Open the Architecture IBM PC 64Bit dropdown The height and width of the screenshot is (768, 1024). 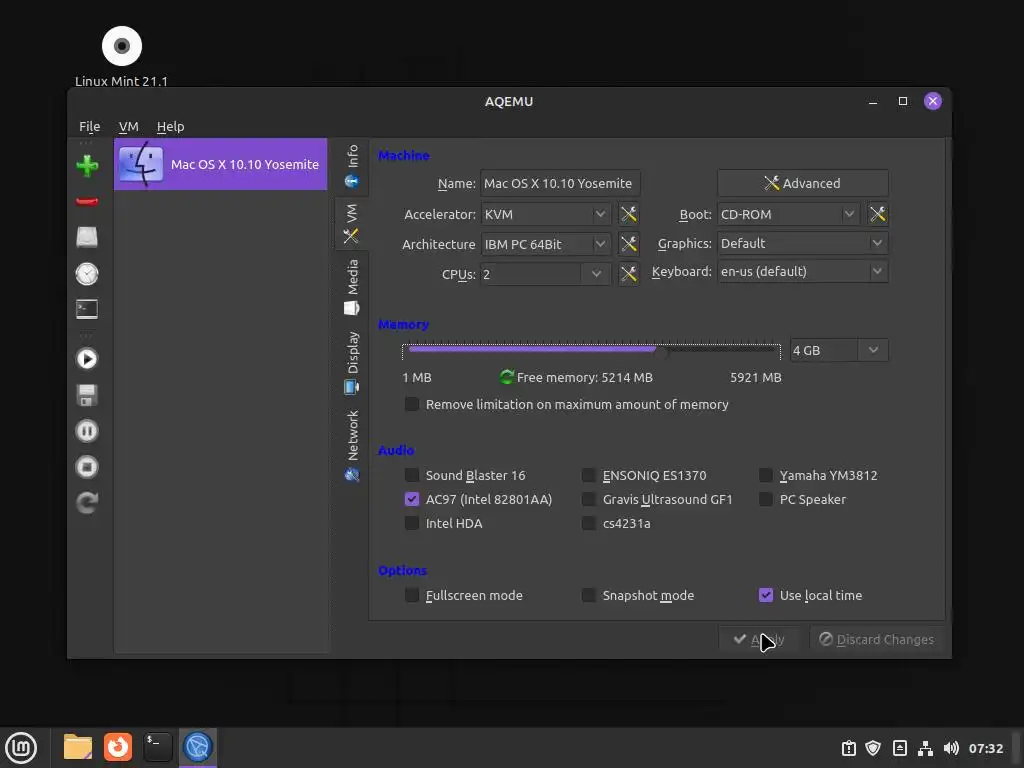[545, 244]
